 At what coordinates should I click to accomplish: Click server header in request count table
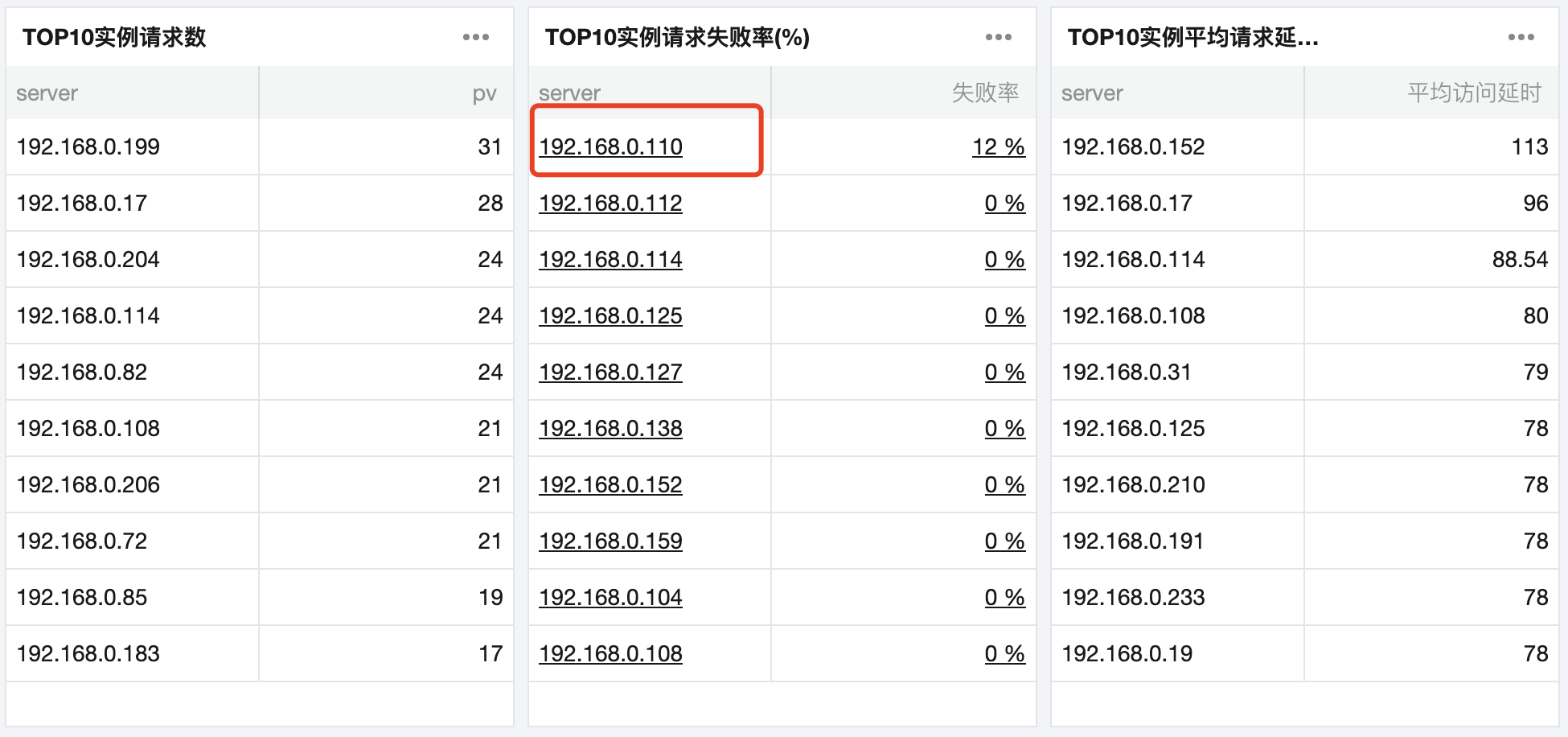pos(47,93)
